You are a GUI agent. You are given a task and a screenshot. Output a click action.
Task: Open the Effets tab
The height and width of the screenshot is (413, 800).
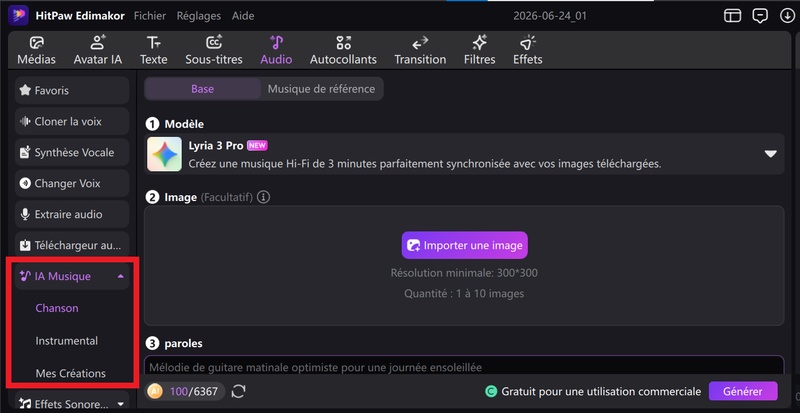point(528,51)
